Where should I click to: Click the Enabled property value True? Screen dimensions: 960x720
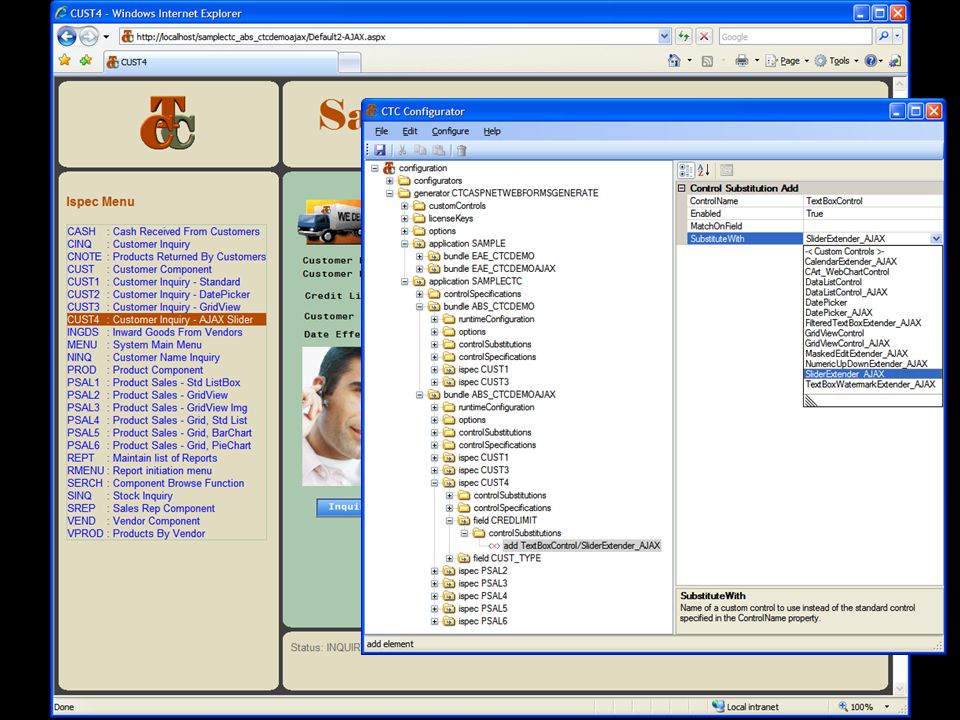pyautogui.click(x=872, y=214)
